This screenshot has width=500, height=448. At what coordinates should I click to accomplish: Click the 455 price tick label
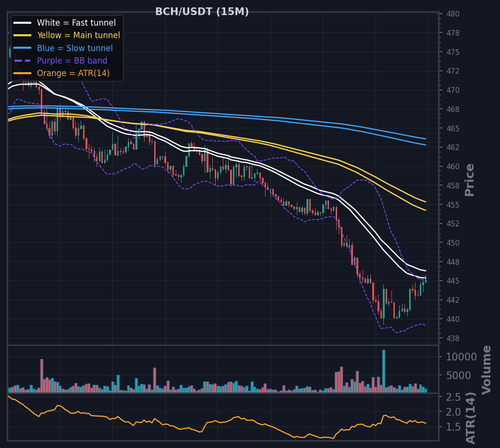(x=453, y=205)
